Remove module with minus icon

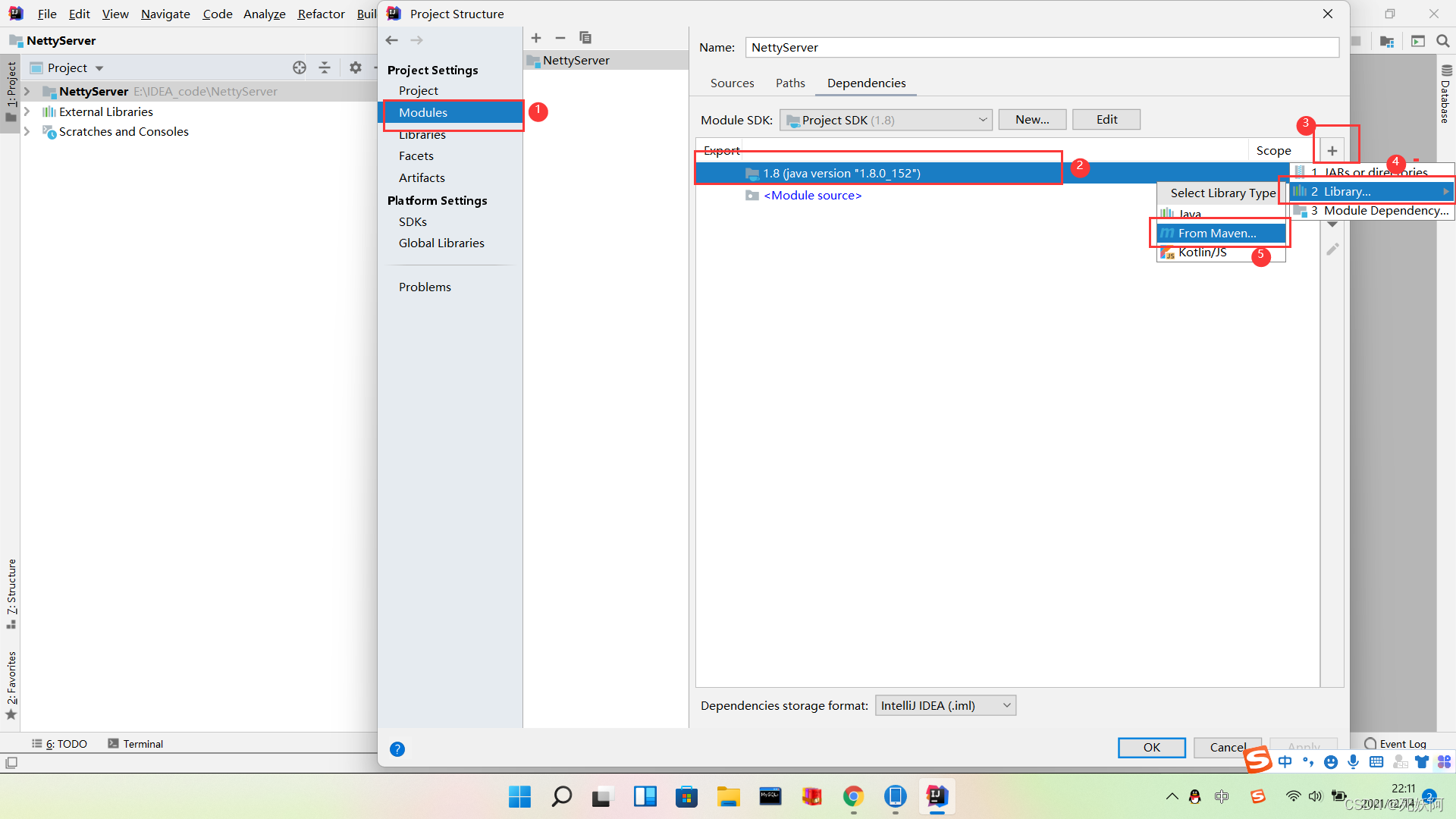[x=560, y=38]
